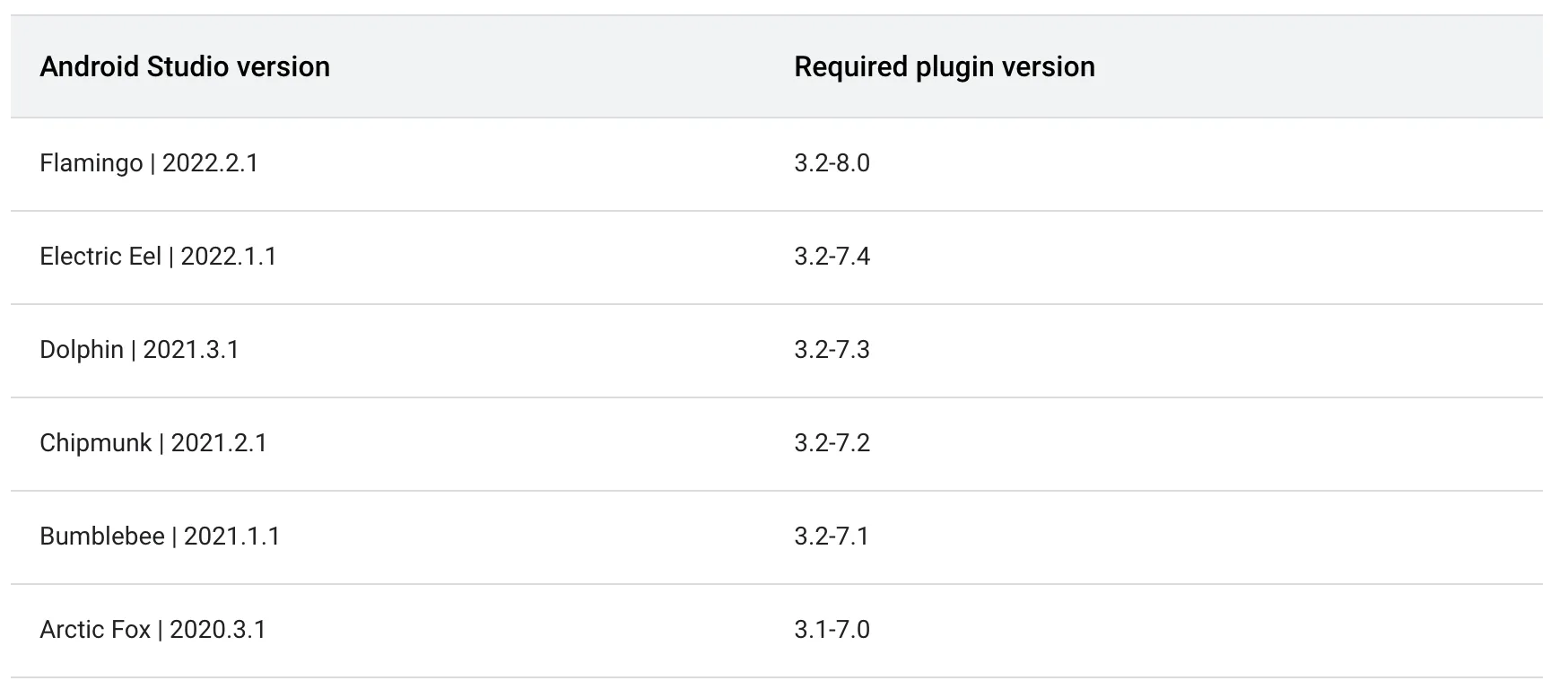Select the 3.2-7.4 plugin version cell
The width and height of the screenshot is (1568, 698).
click(832, 257)
